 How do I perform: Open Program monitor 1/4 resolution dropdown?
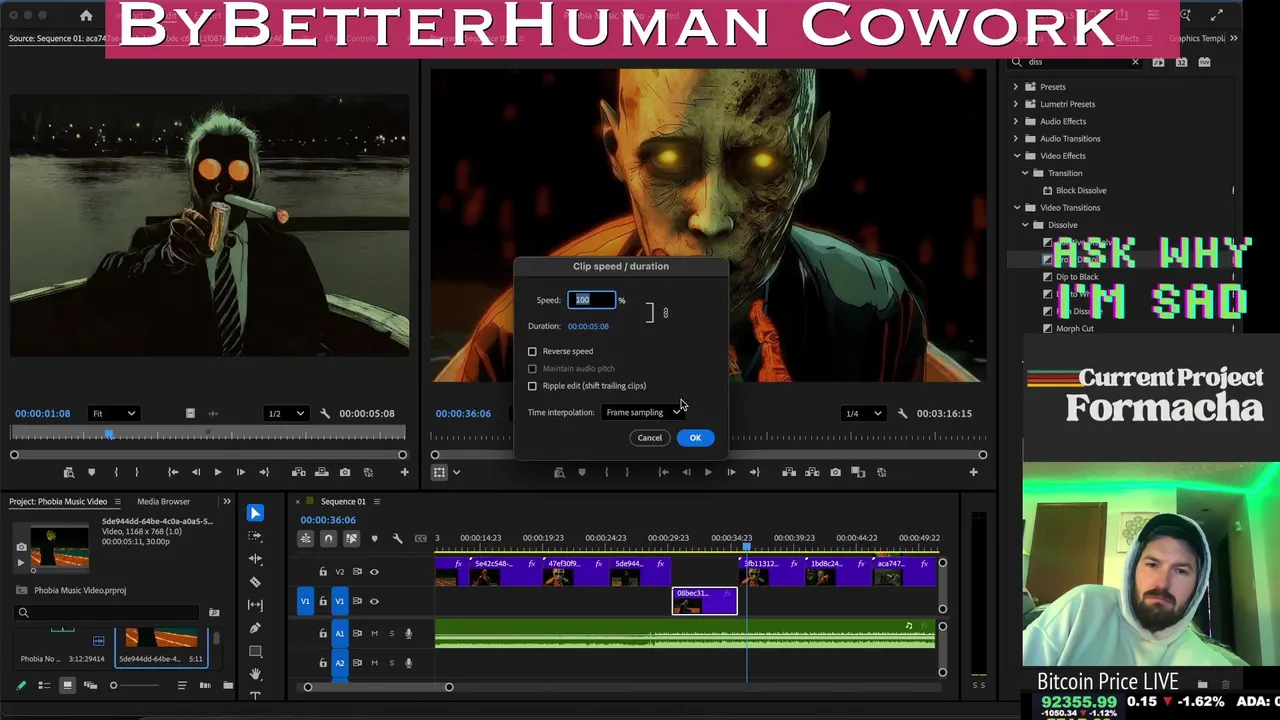tap(863, 413)
